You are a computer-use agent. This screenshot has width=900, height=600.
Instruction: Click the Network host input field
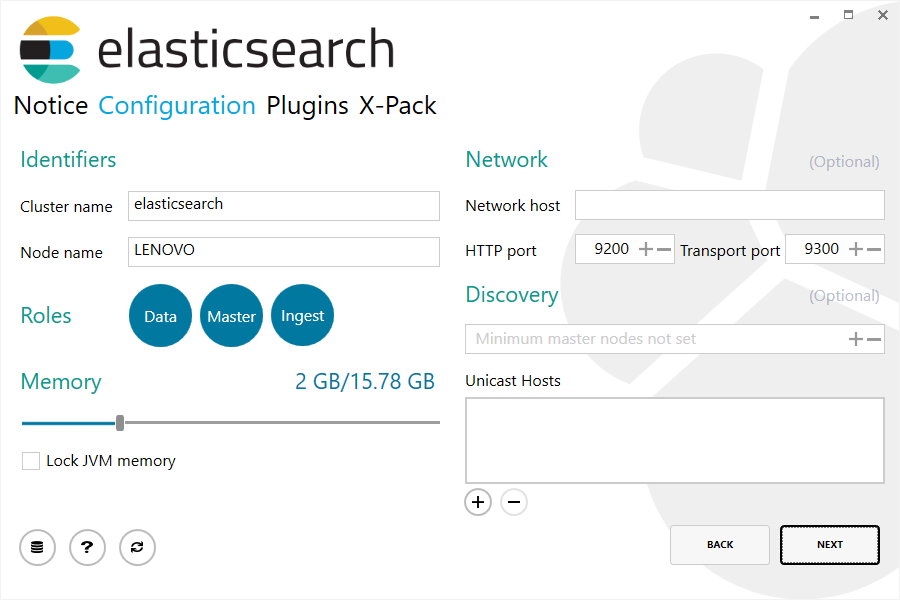[729, 204]
